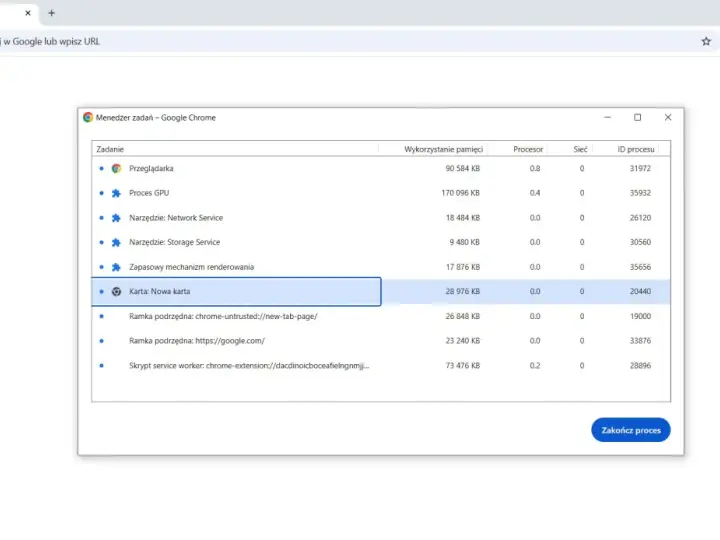Click the process ID 35656
Viewport: 720px width, 540px height.
(640, 267)
